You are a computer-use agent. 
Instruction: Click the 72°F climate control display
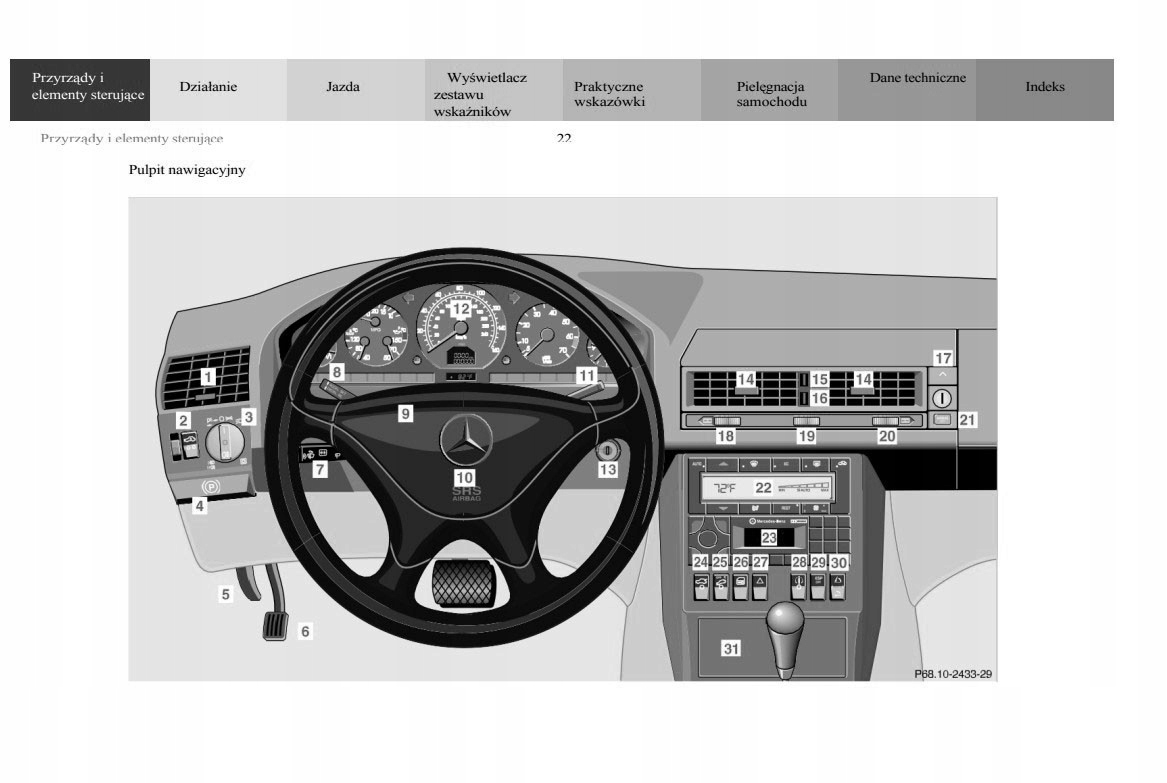767,488
